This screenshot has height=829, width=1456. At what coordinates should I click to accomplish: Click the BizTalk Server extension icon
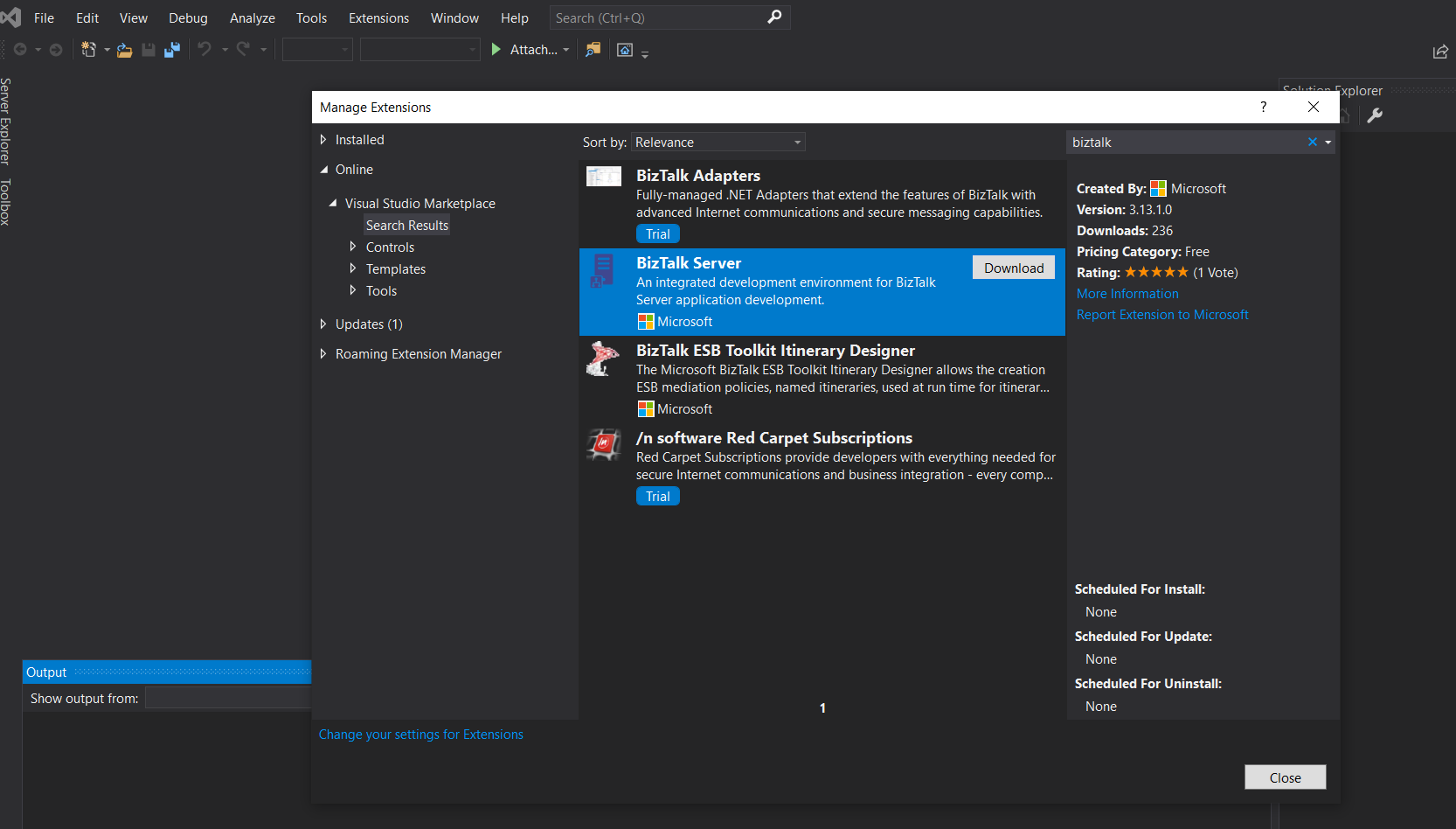pyautogui.click(x=602, y=270)
